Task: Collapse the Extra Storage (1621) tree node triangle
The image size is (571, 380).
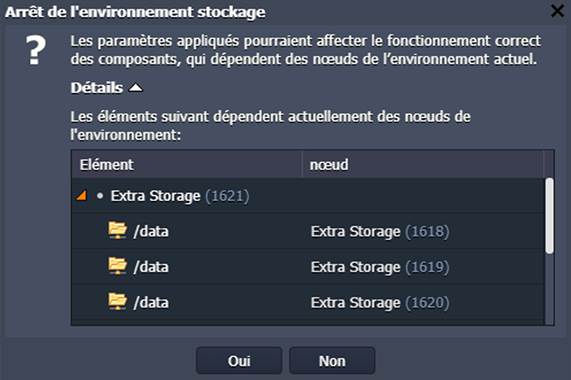Action: click(x=81, y=196)
